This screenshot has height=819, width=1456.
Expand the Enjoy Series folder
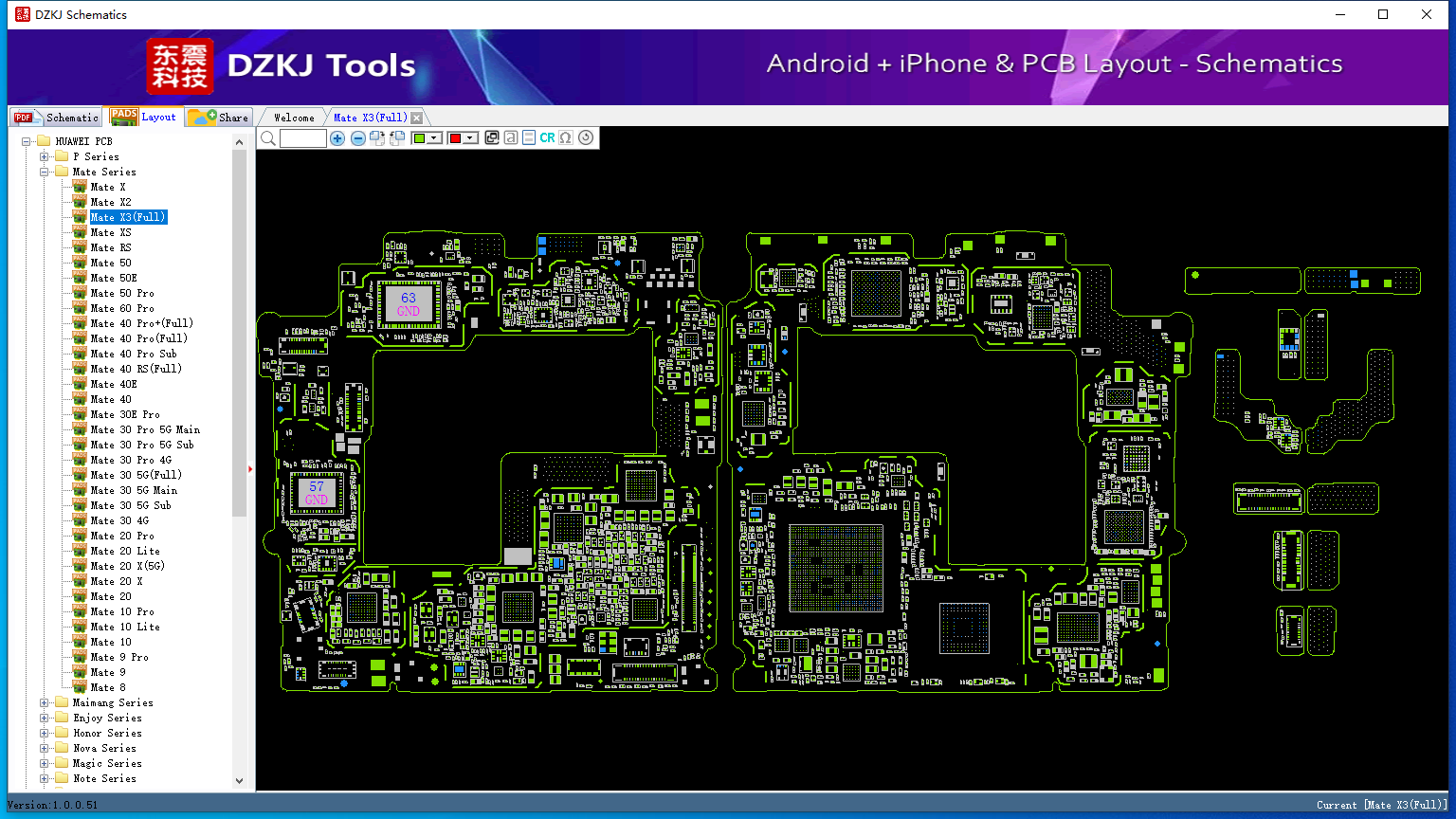(x=44, y=718)
